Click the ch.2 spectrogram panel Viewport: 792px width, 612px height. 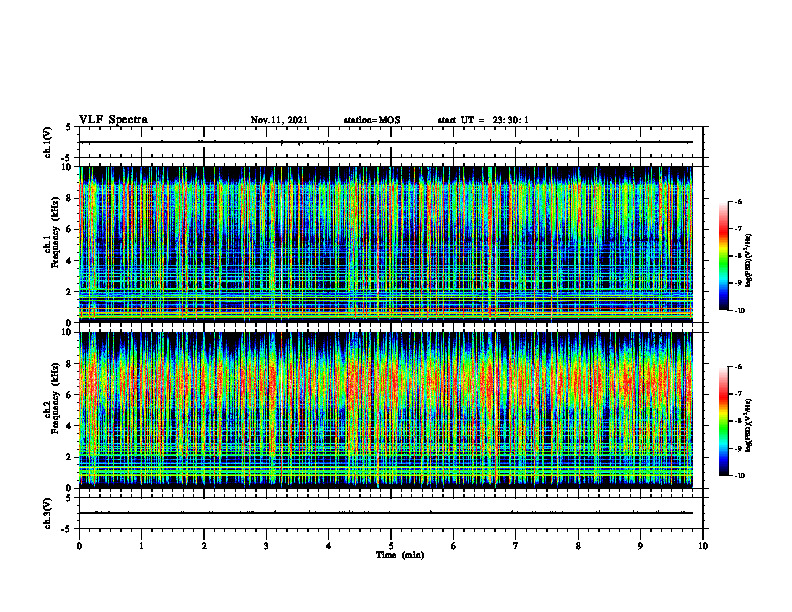click(385, 410)
